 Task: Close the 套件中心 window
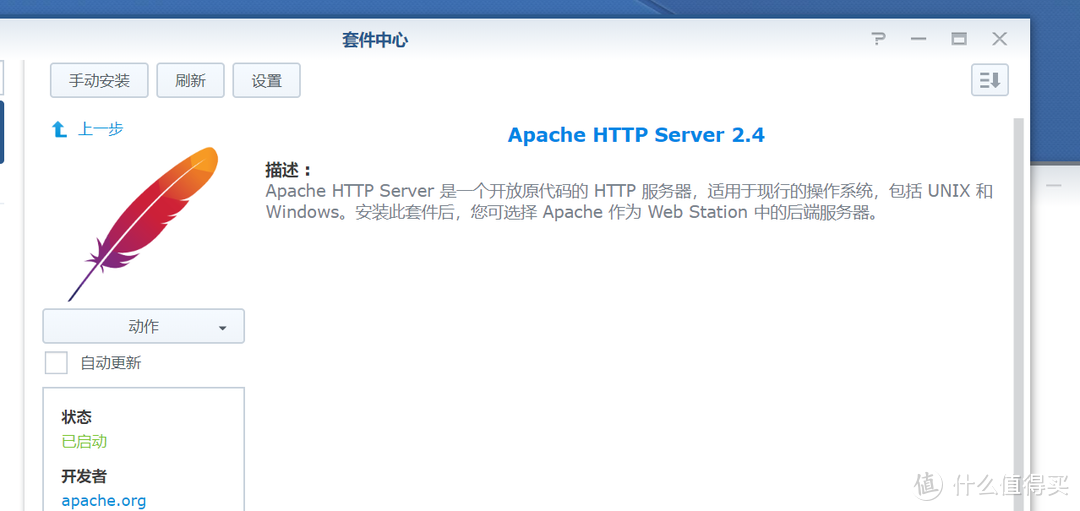pyautogui.click(x=999, y=39)
